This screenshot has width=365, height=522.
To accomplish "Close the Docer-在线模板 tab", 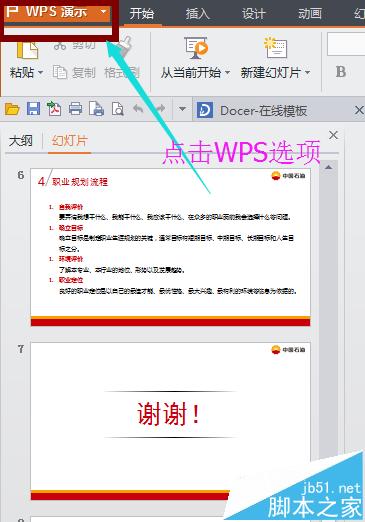I will pos(359,110).
